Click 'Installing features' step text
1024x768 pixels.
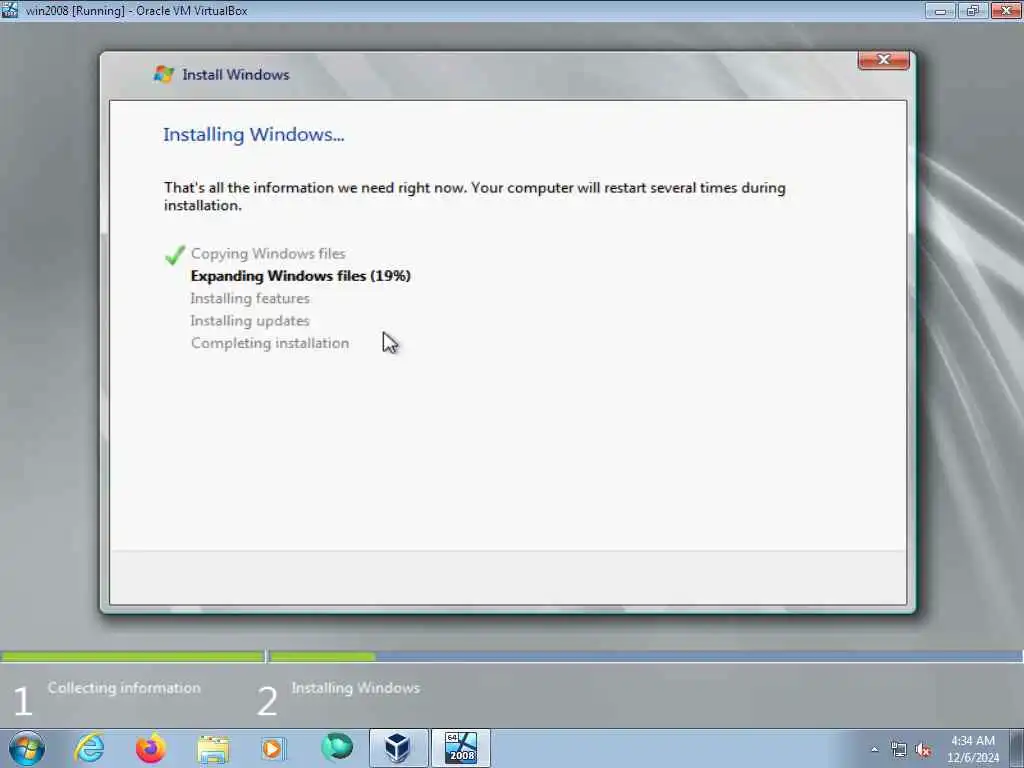coord(250,298)
